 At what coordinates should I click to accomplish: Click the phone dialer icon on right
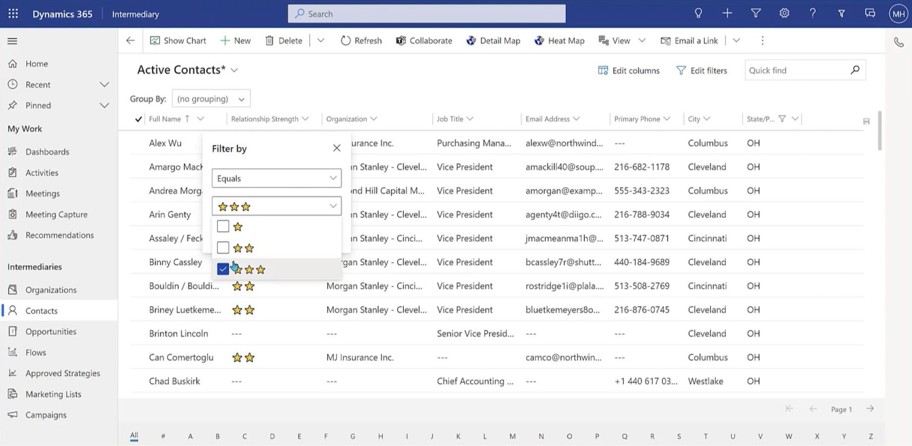point(898,42)
